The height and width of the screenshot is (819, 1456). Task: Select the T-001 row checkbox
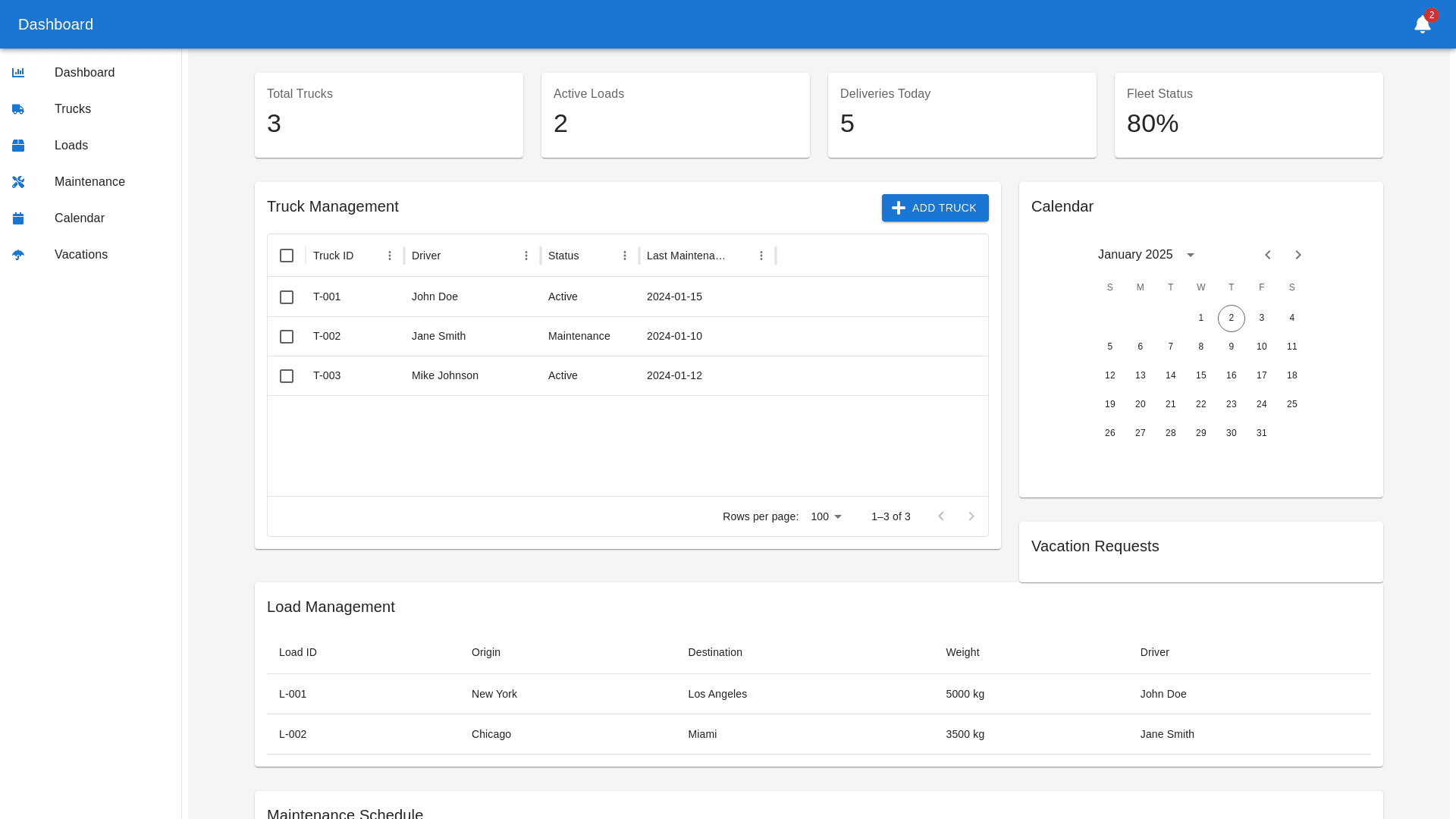287,297
